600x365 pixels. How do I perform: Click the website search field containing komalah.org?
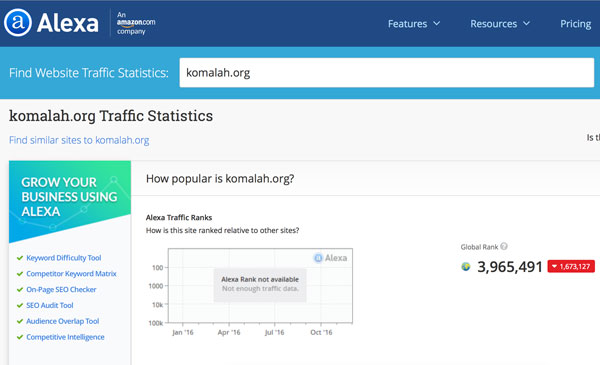[x=386, y=73]
